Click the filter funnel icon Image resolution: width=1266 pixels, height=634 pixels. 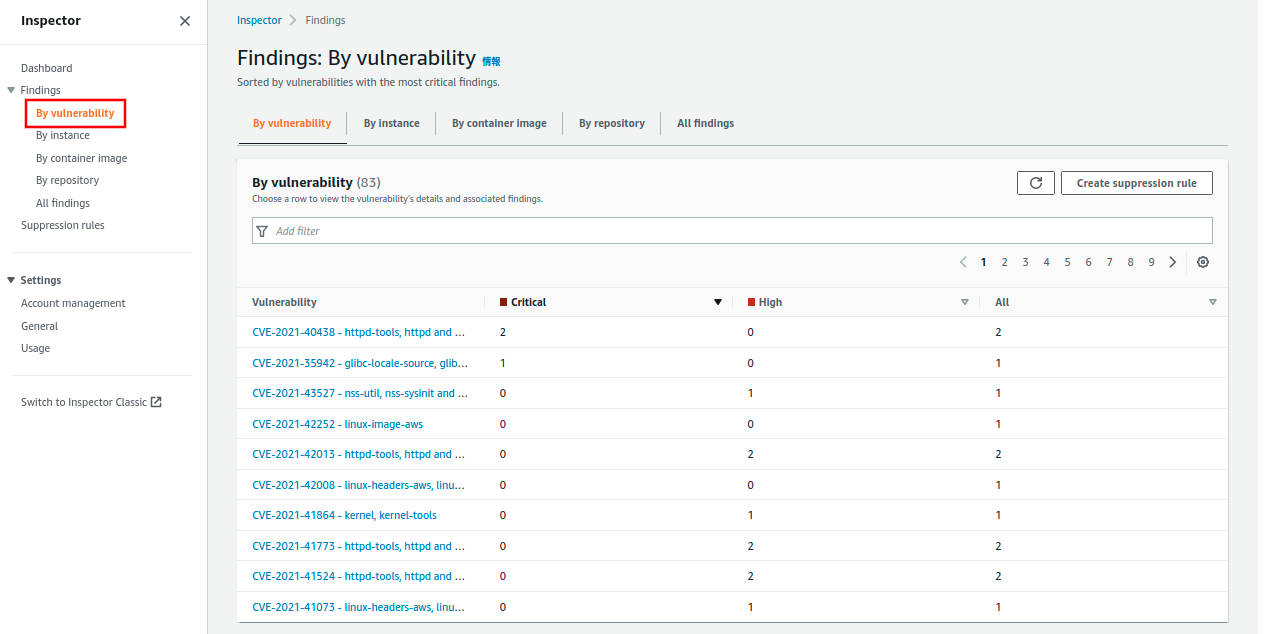coord(263,231)
